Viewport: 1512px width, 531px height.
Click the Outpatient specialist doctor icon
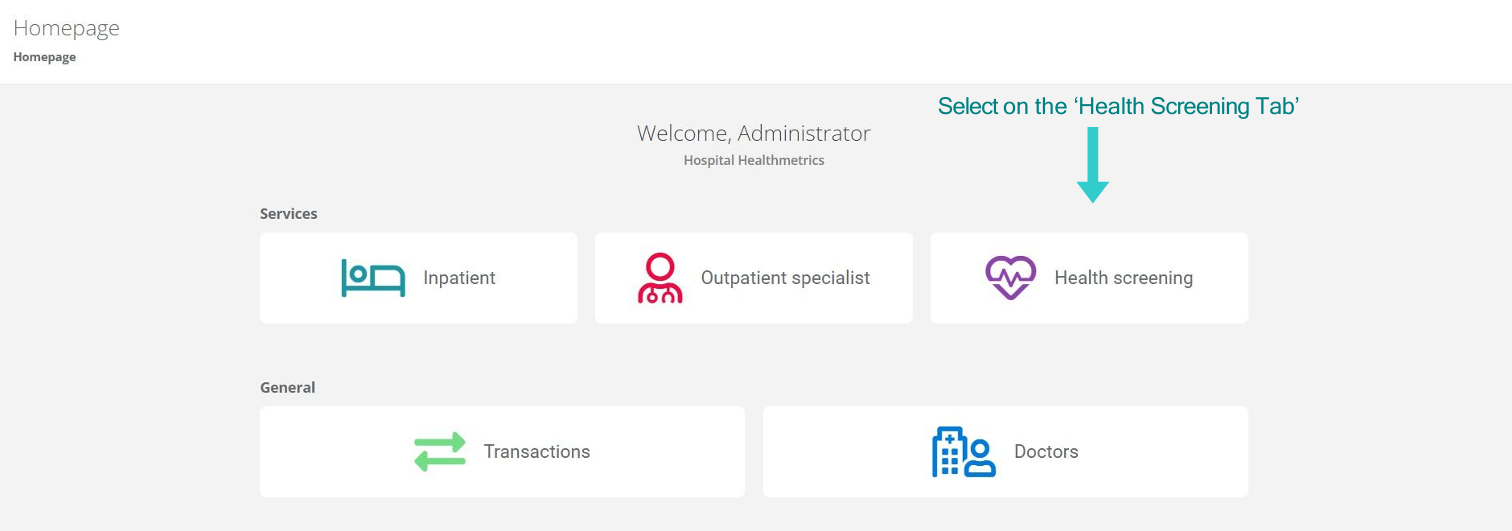click(x=660, y=278)
